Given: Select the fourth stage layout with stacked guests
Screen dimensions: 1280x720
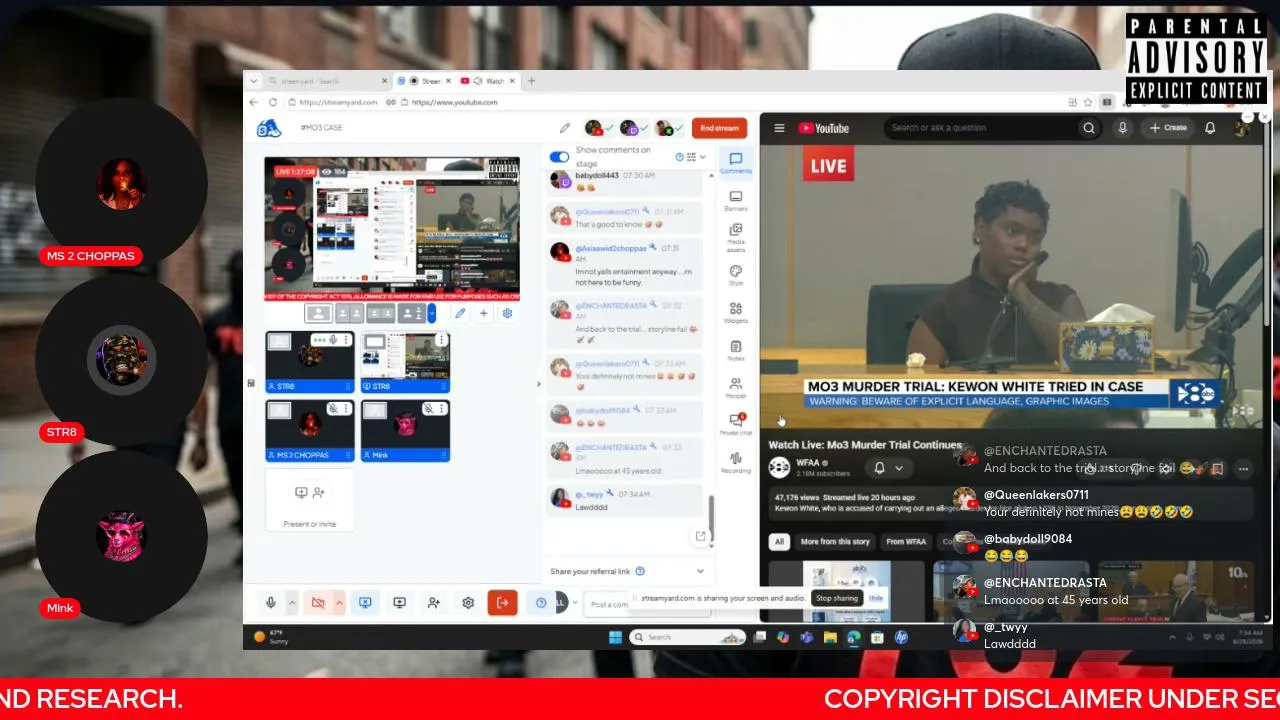Looking at the screenshot, I should click(411, 313).
